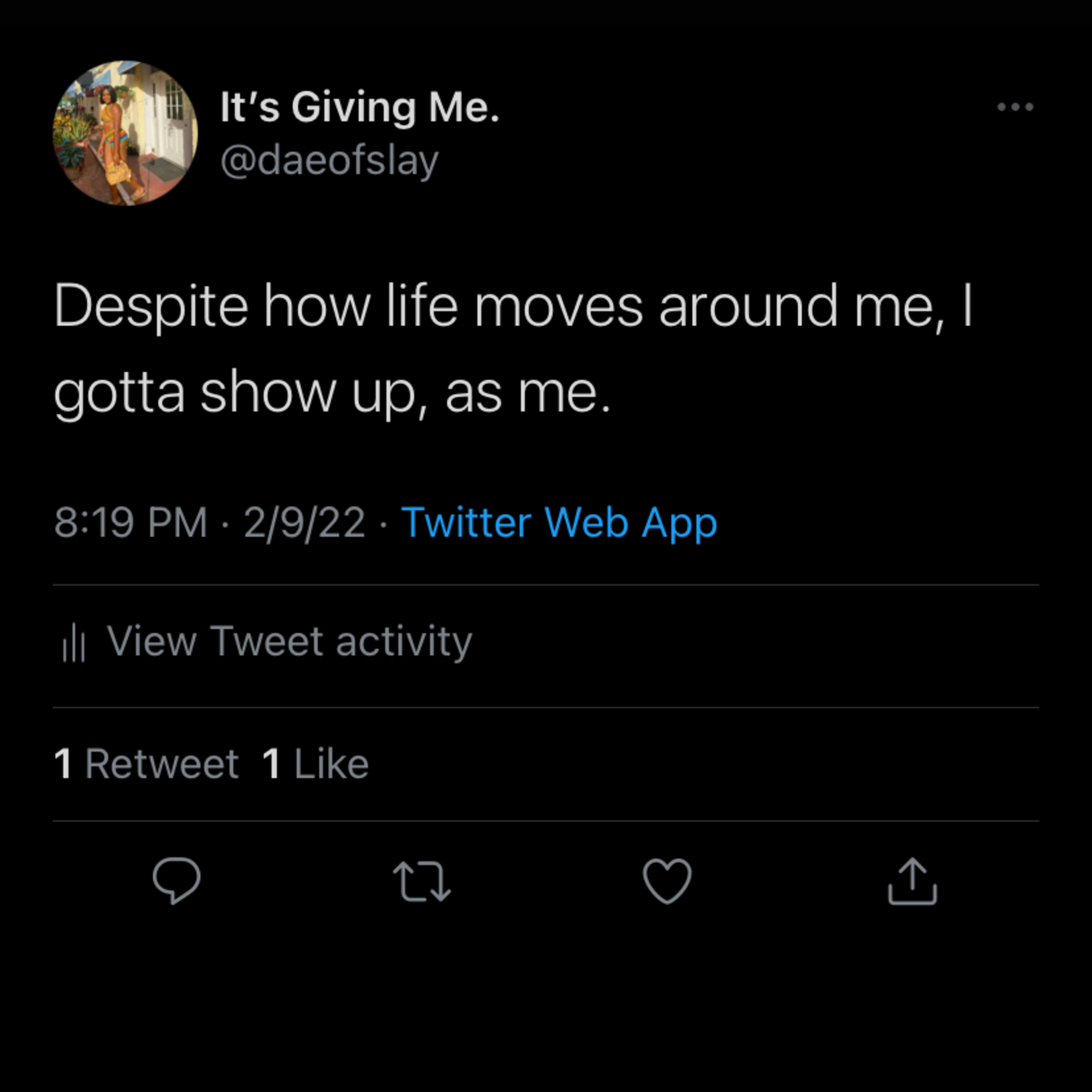Open View Tweet activity

(267, 642)
